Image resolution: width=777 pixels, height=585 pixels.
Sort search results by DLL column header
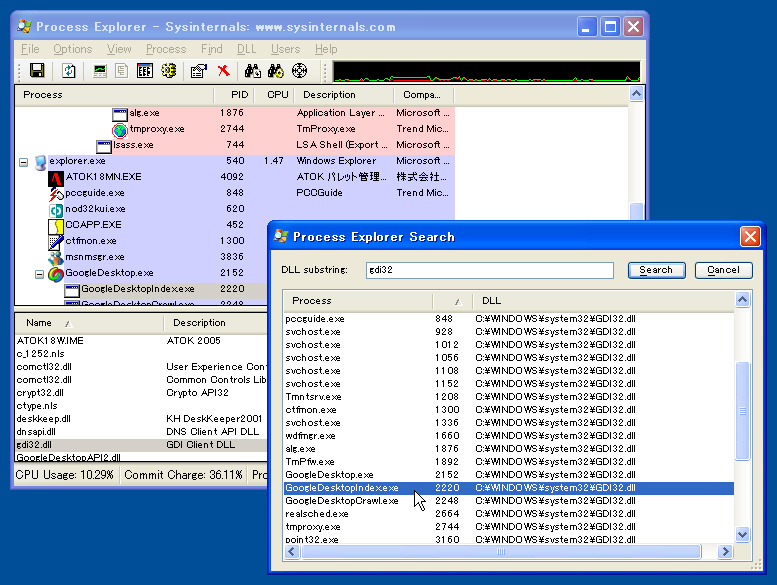tap(602, 301)
